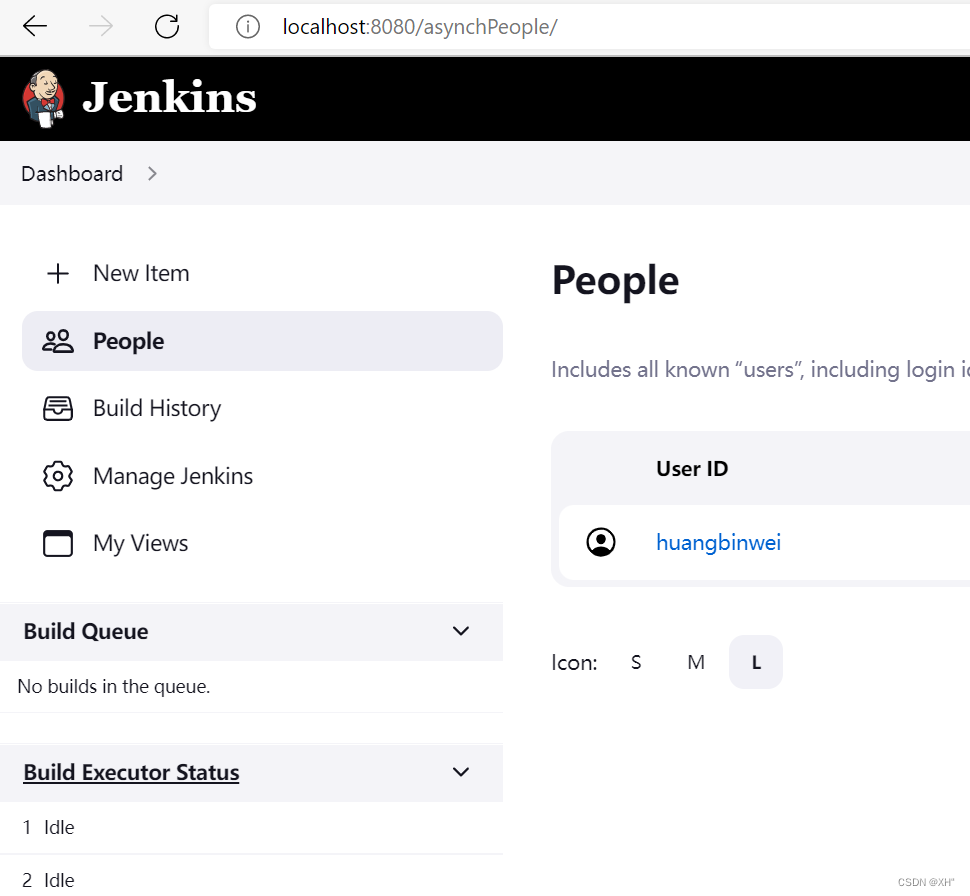The height and width of the screenshot is (896, 970).
Task: Expand the Dashboard breadcrumb chevron
Action: click(x=152, y=174)
